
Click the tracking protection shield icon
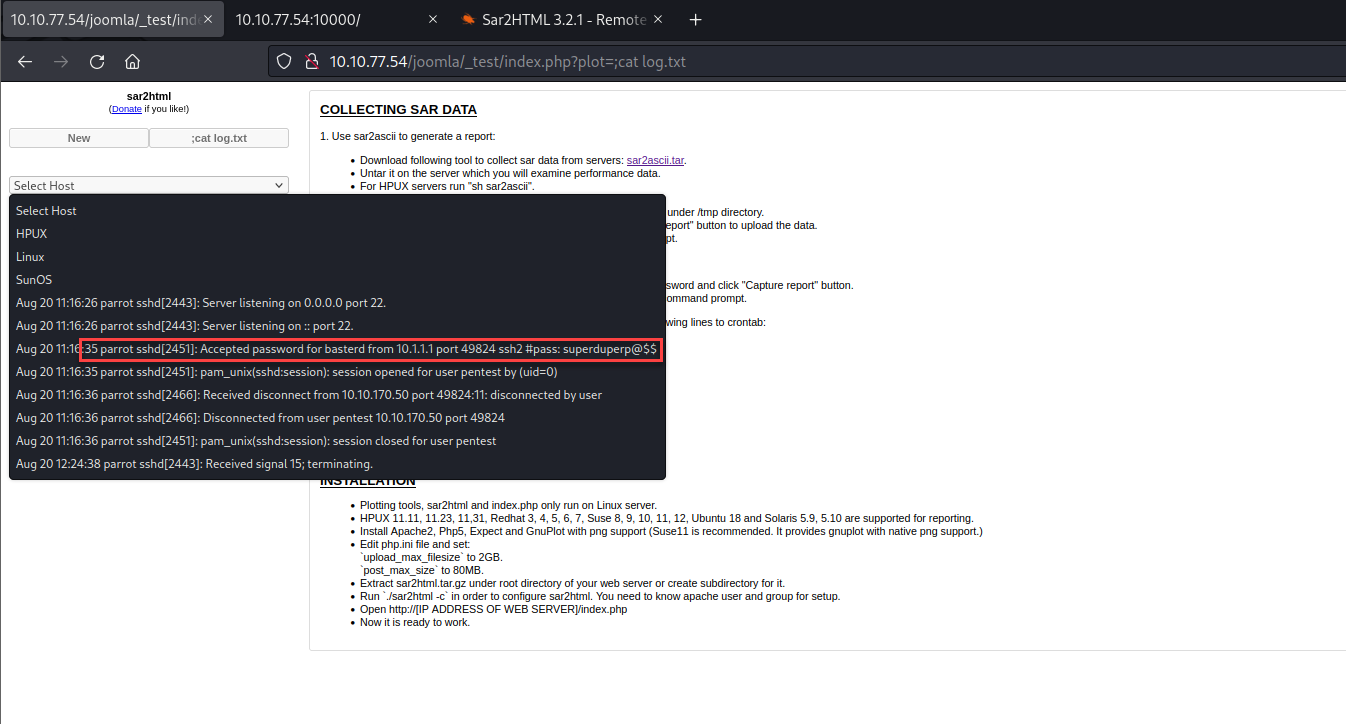[x=284, y=60]
